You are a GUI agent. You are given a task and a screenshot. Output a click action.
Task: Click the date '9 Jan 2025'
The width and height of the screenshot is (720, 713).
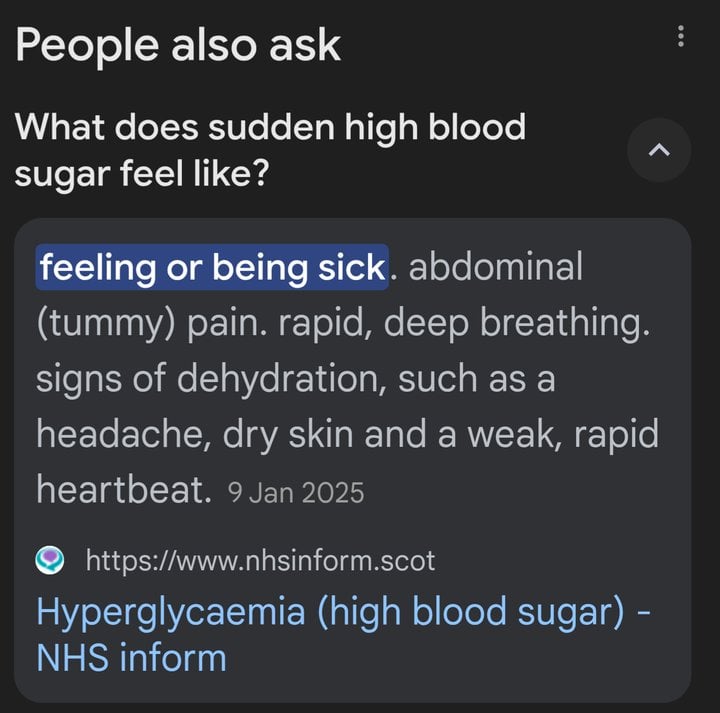[x=296, y=493]
